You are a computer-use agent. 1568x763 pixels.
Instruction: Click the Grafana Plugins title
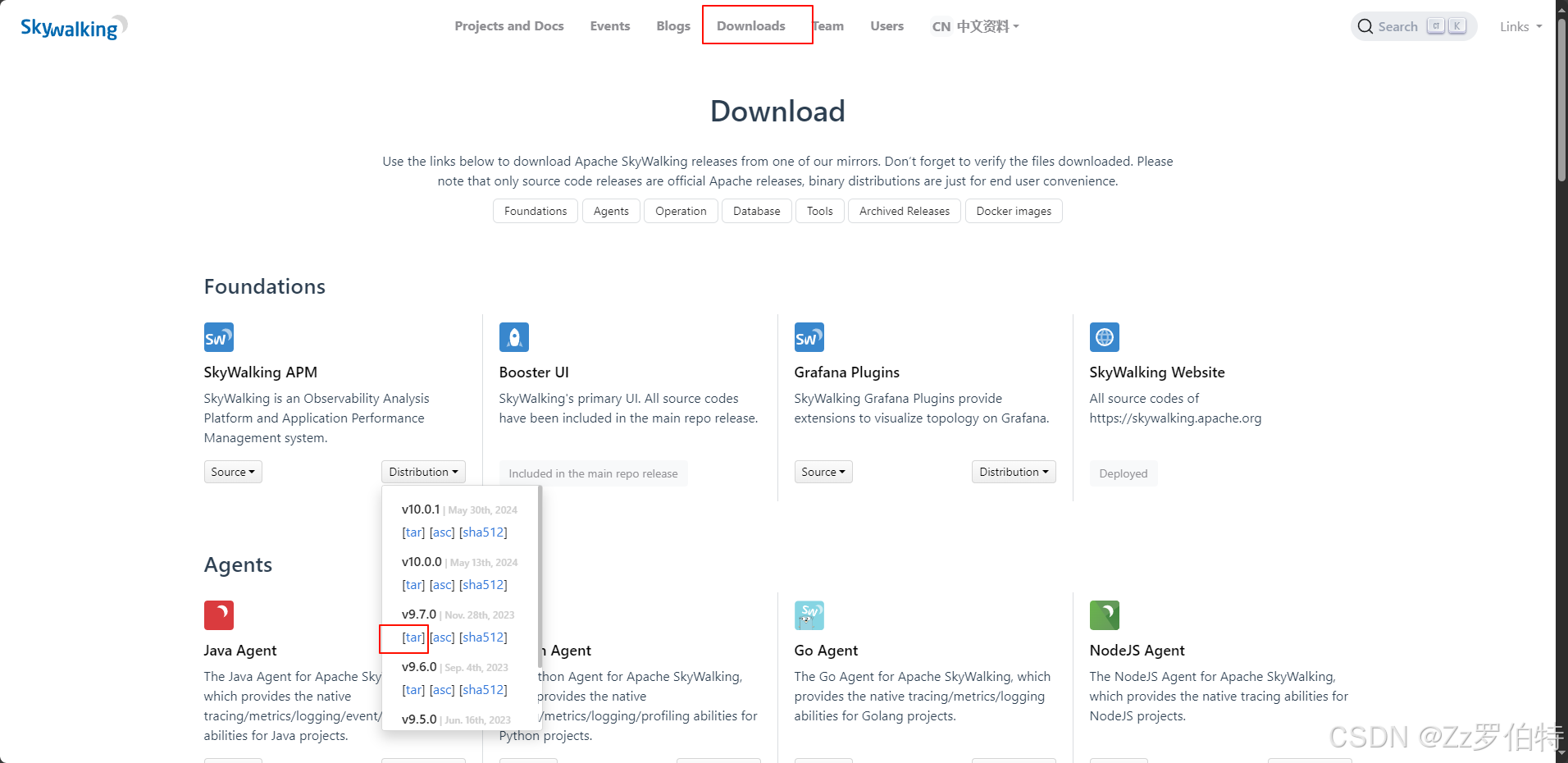(x=847, y=372)
